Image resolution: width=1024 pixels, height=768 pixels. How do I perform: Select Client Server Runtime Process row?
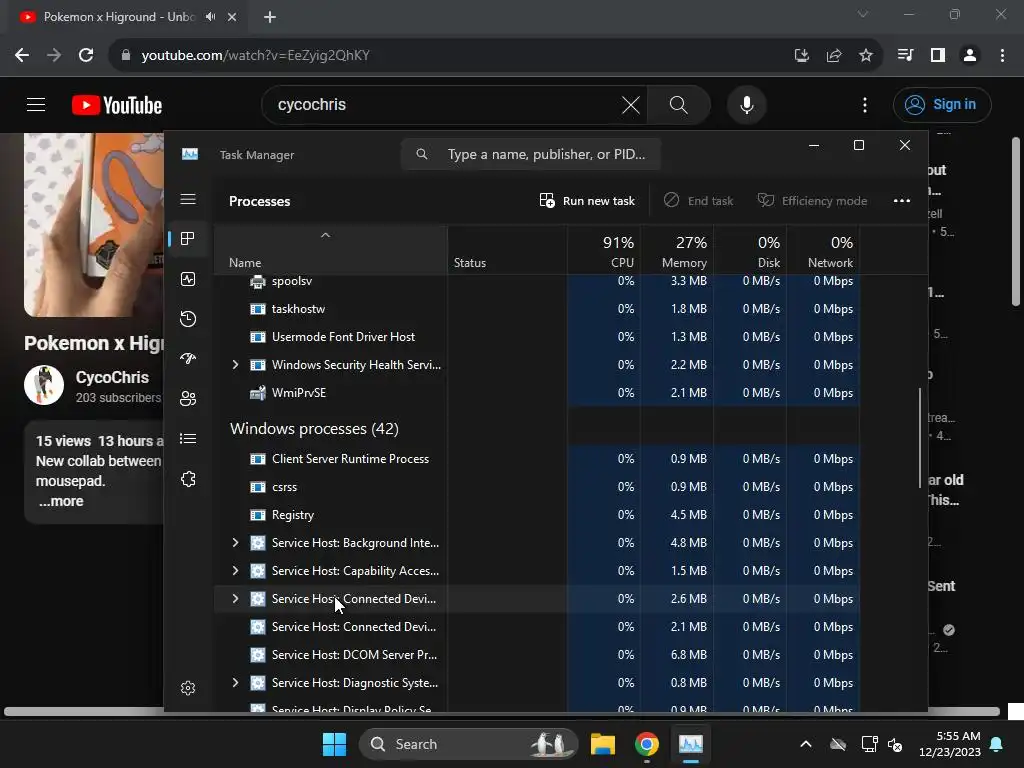click(x=537, y=458)
